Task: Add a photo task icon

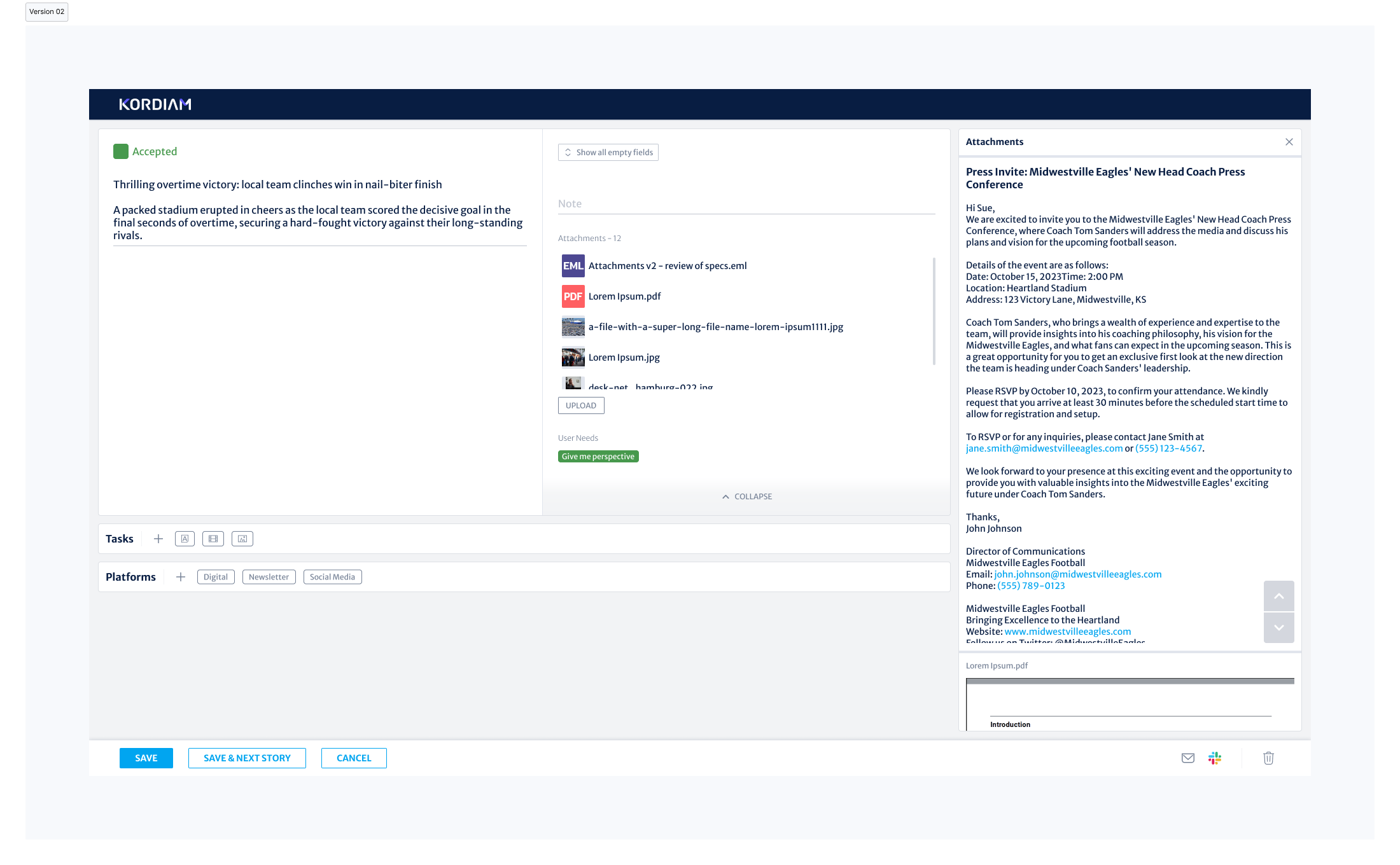Action: click(242, 539)
